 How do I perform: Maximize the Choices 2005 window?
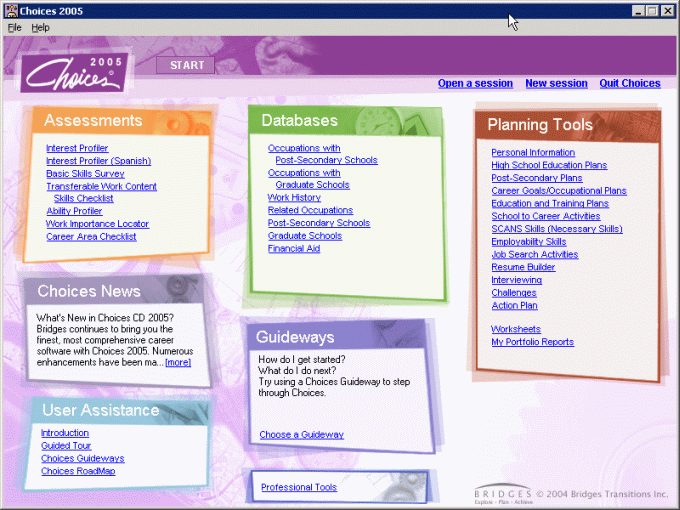click(x=652, y=11)
